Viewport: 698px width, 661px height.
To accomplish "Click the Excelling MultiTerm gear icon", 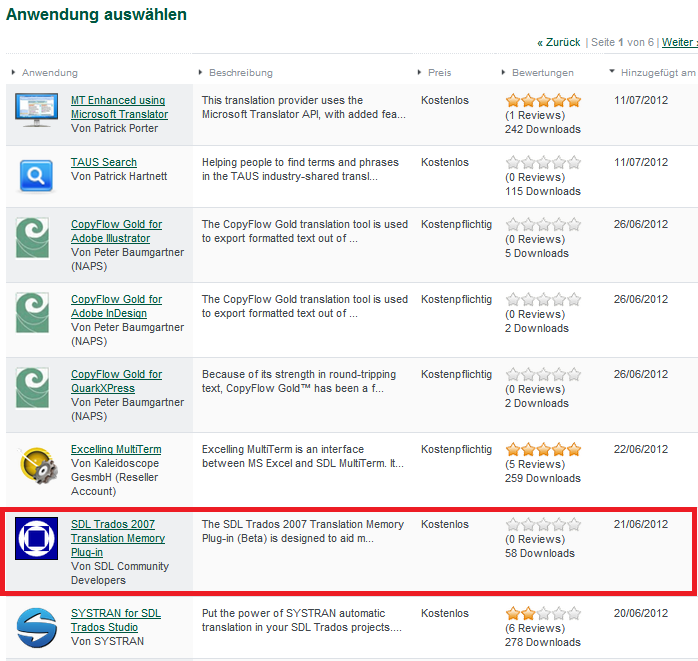I will point(38,466).
